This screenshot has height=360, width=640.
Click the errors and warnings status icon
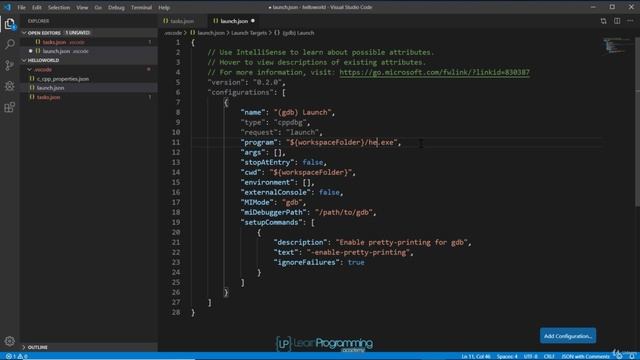pos(16,356)
